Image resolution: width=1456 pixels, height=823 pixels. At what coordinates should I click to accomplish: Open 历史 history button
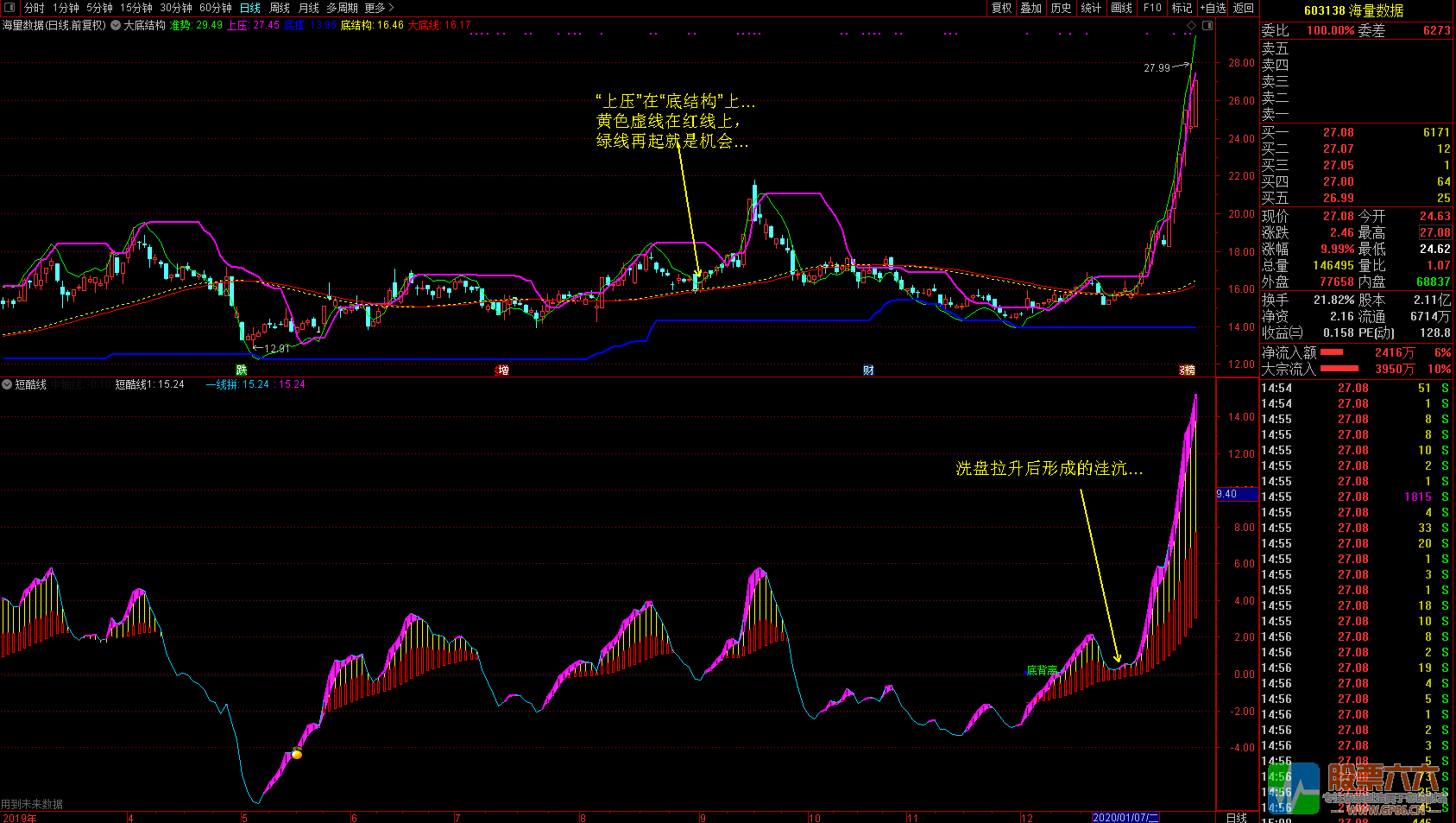point(1062,8)
